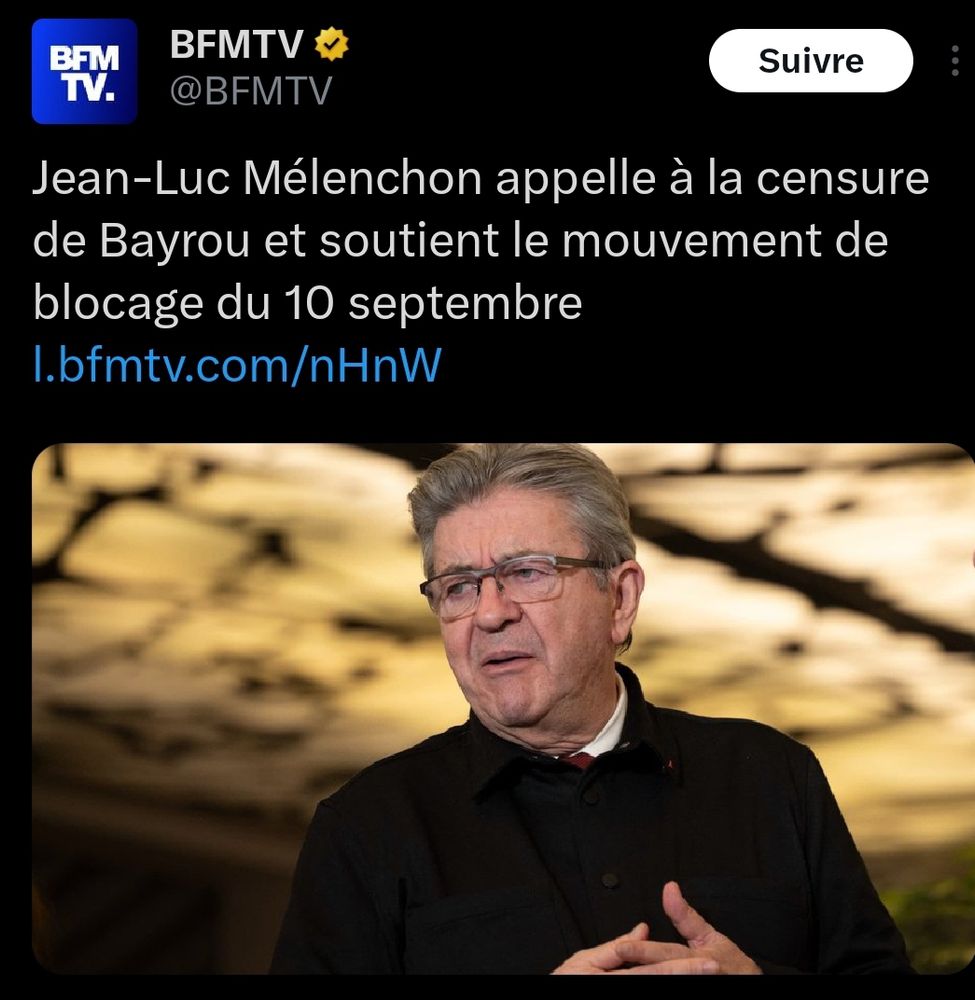Click the Suivre follow button
Viewport: 975px width, 1000px height.
tap(810, 61)
